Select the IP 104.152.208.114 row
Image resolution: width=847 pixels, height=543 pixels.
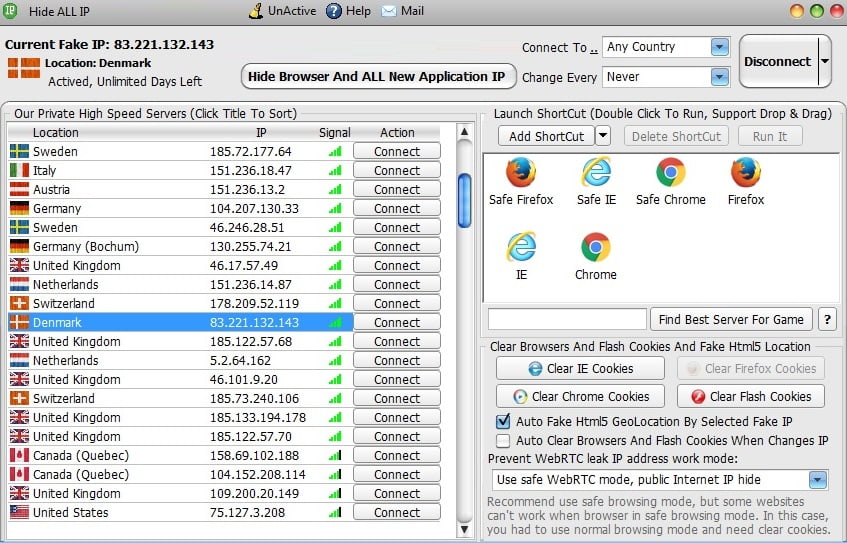(x=181, y=474)
